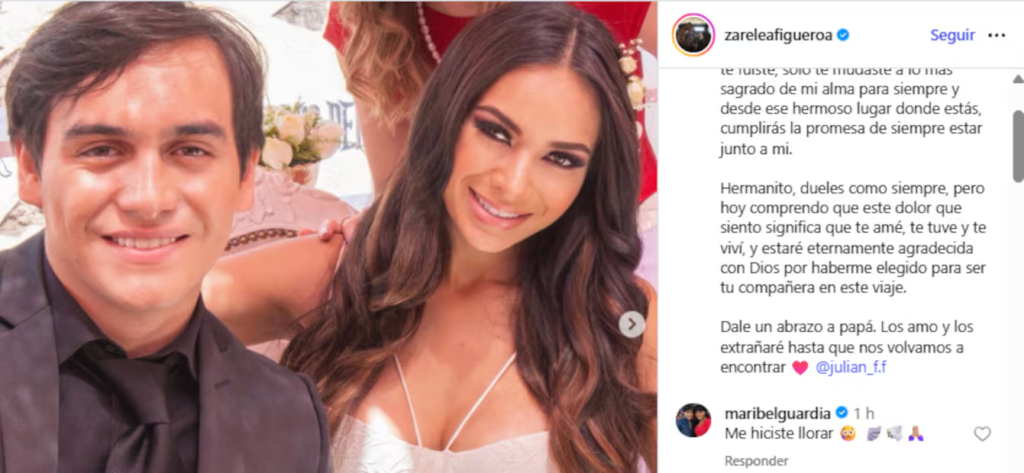1024x473 pixels.
Task: Follow the account with Seguir
Action: 952,35
